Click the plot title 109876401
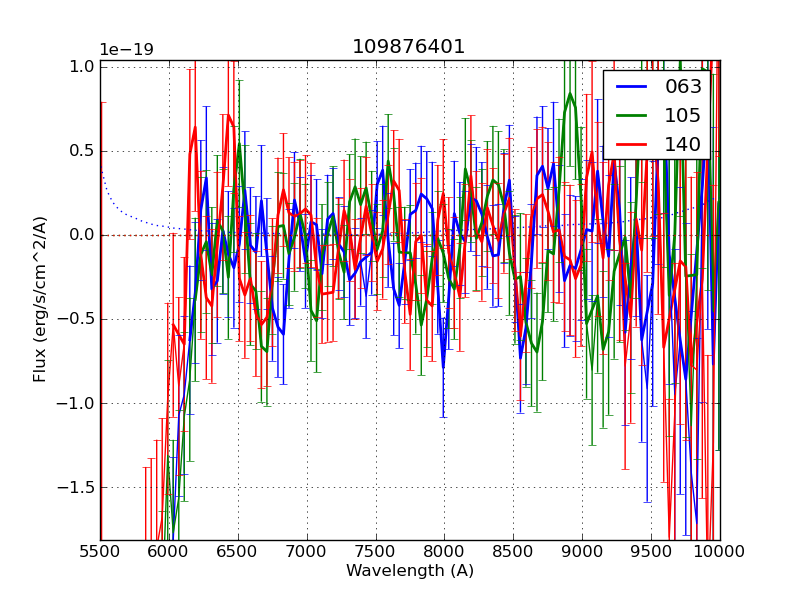Screen dimensions: 800x600 [x=409, y=47]
